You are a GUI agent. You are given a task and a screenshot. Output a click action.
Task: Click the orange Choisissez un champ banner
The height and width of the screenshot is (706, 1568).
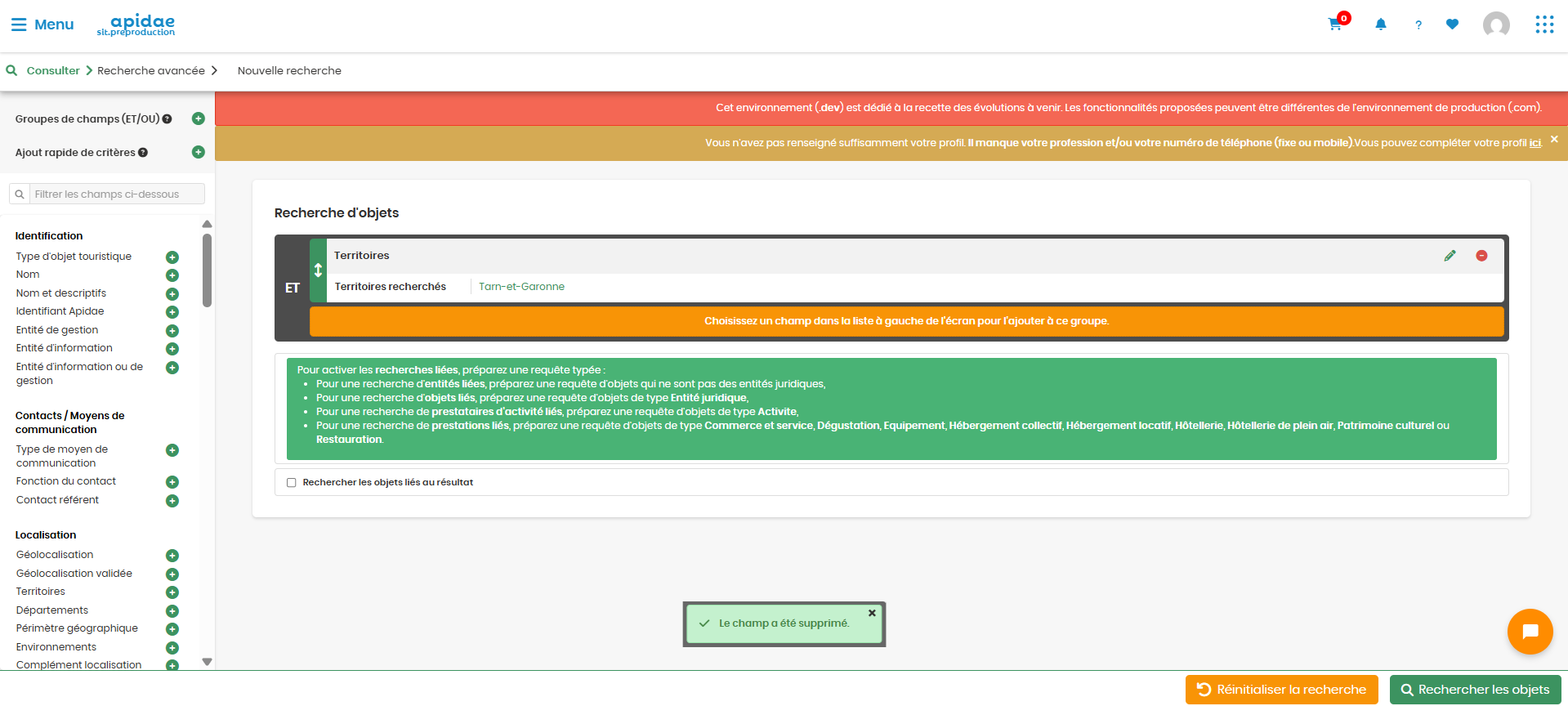pos(906,321)
